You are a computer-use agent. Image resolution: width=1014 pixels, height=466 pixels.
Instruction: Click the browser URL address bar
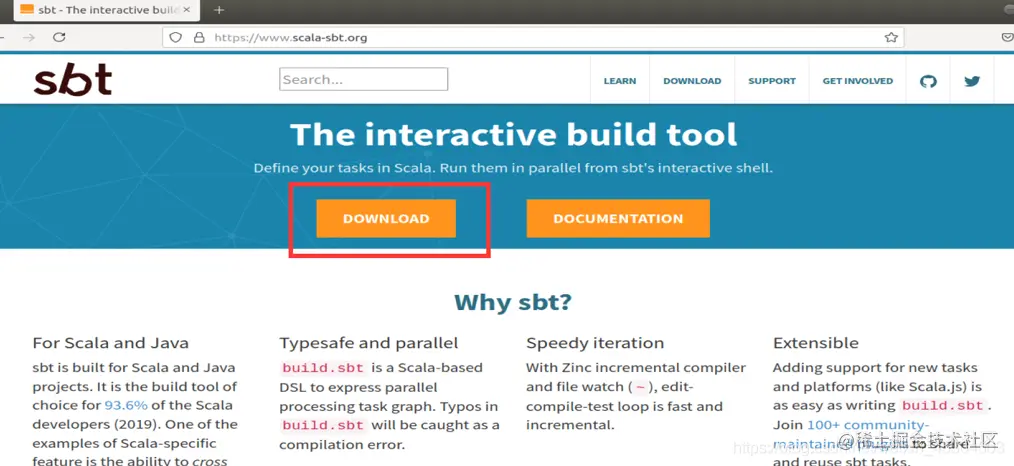(533, 37)
